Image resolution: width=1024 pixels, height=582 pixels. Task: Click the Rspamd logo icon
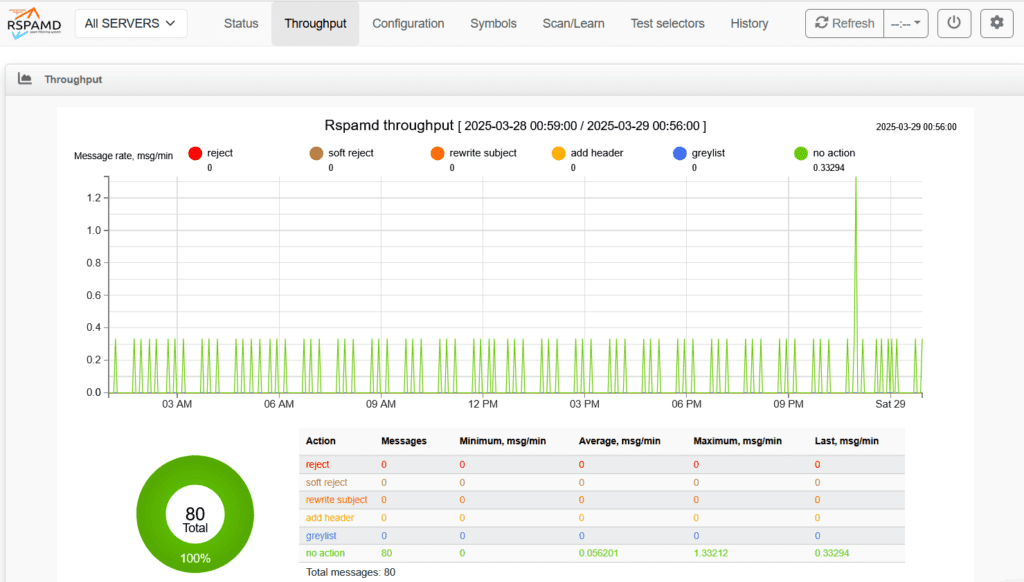click(x=33, y=23)
